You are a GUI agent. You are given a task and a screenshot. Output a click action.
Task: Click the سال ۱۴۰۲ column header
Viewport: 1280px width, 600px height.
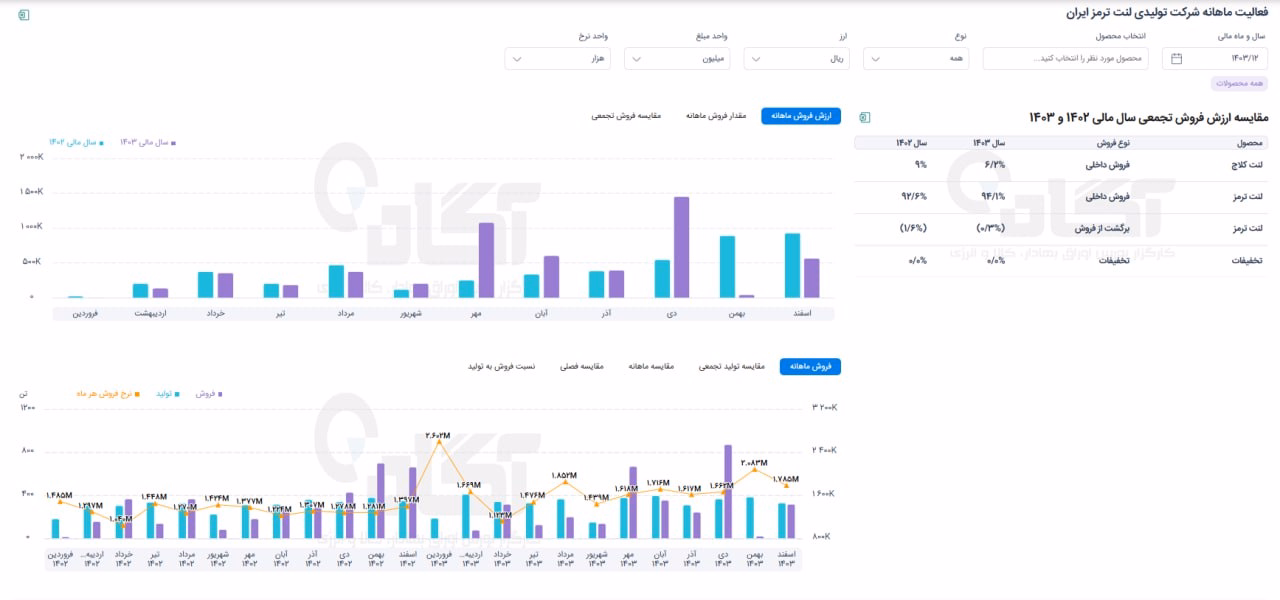point(912,143)
